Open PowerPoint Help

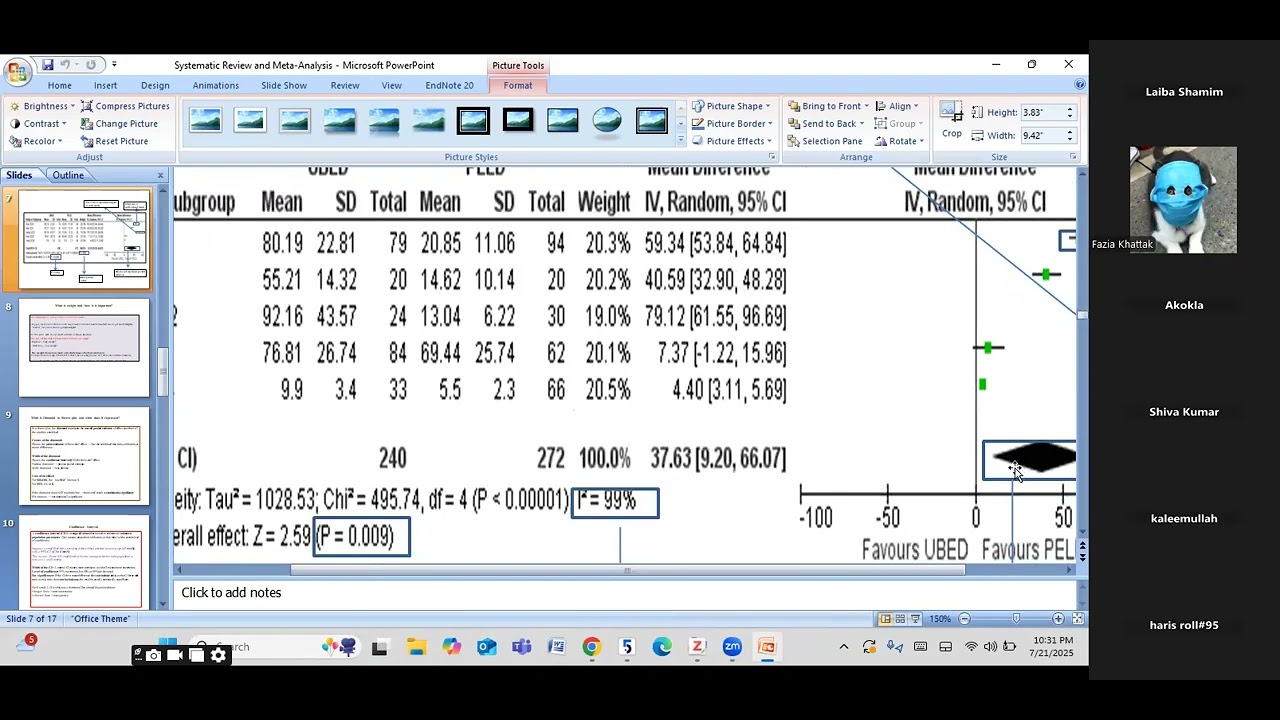[1079, 85]
